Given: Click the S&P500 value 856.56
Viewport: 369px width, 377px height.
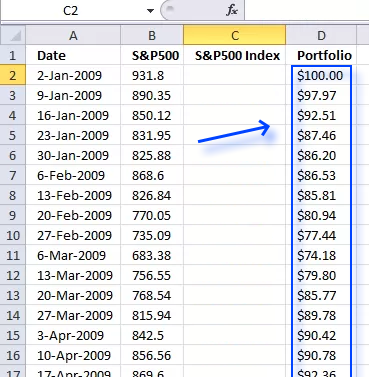Looking at the screenshot, I should coord(152,355).
